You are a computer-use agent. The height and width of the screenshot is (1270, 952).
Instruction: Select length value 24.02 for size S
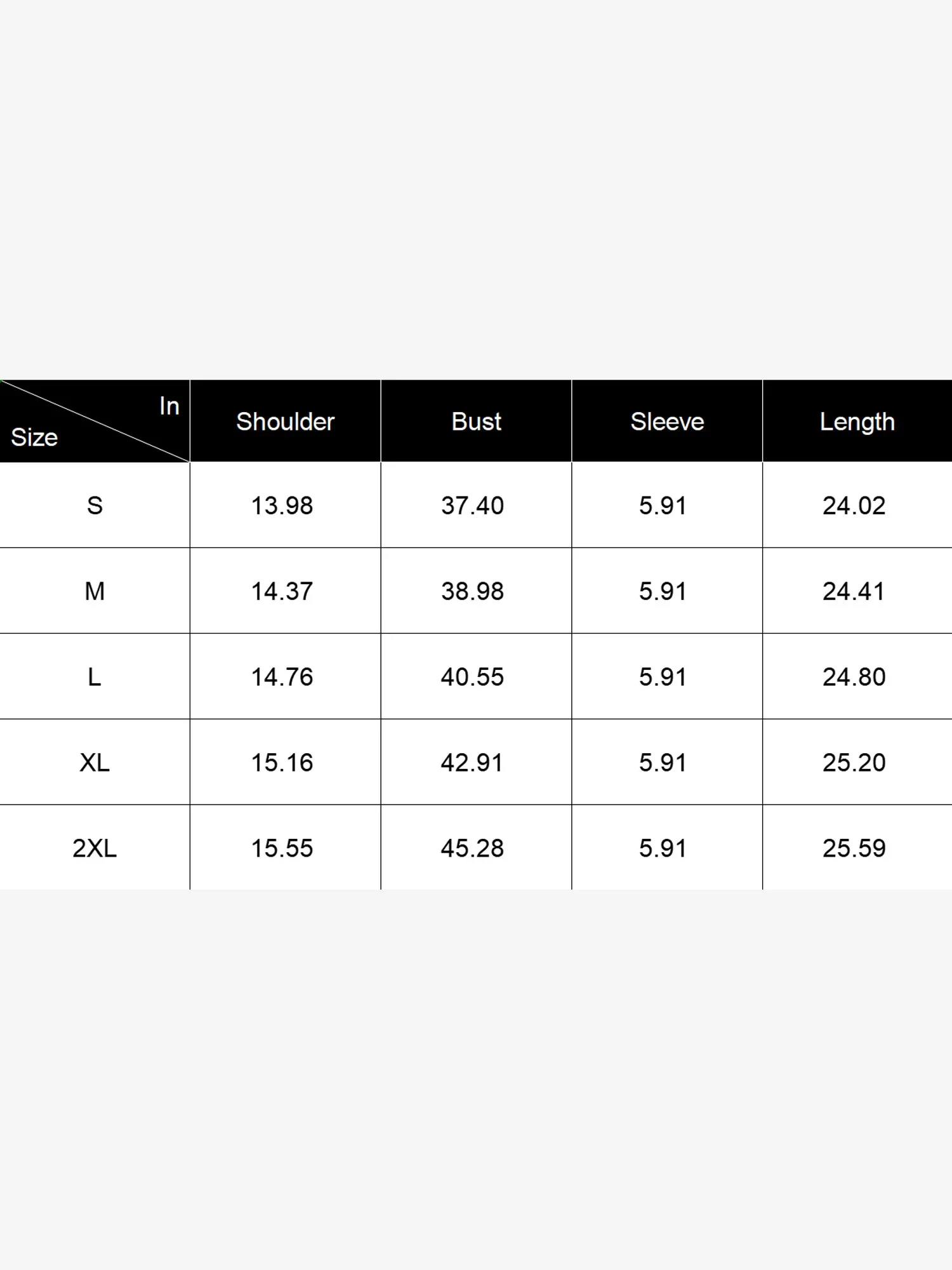point(854,505)
